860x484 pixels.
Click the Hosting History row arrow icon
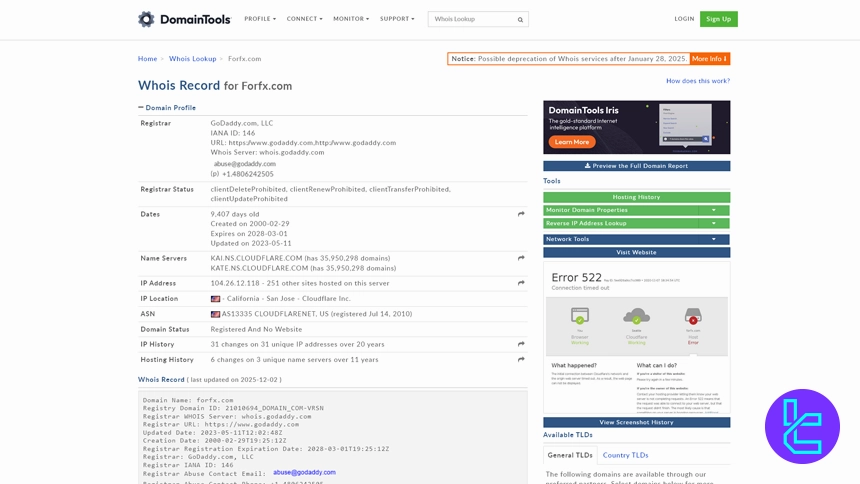coord(521,359)
